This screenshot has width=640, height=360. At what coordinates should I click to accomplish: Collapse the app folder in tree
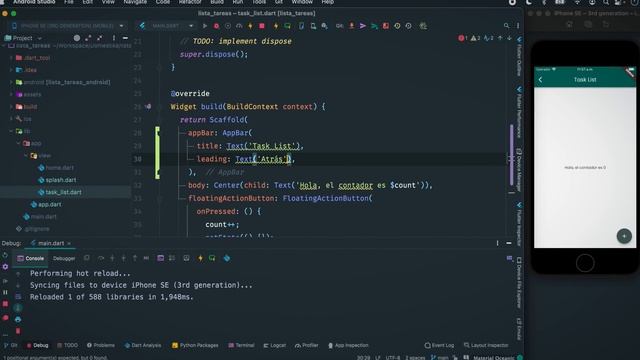18,143
